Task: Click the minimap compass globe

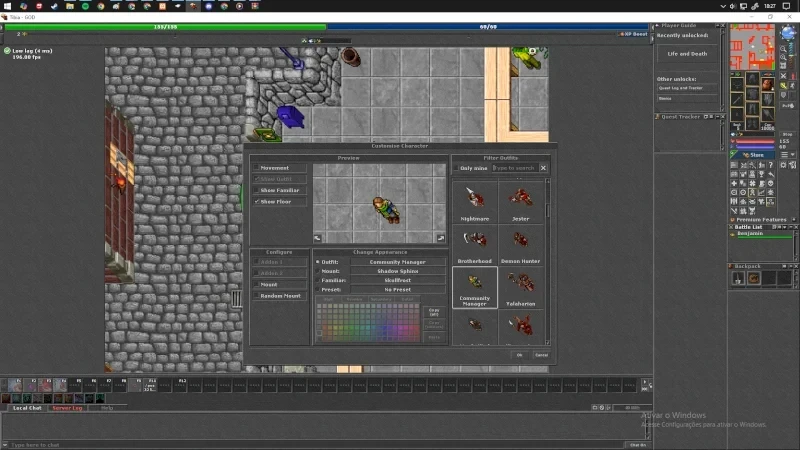Action: [x=788, y=34]
